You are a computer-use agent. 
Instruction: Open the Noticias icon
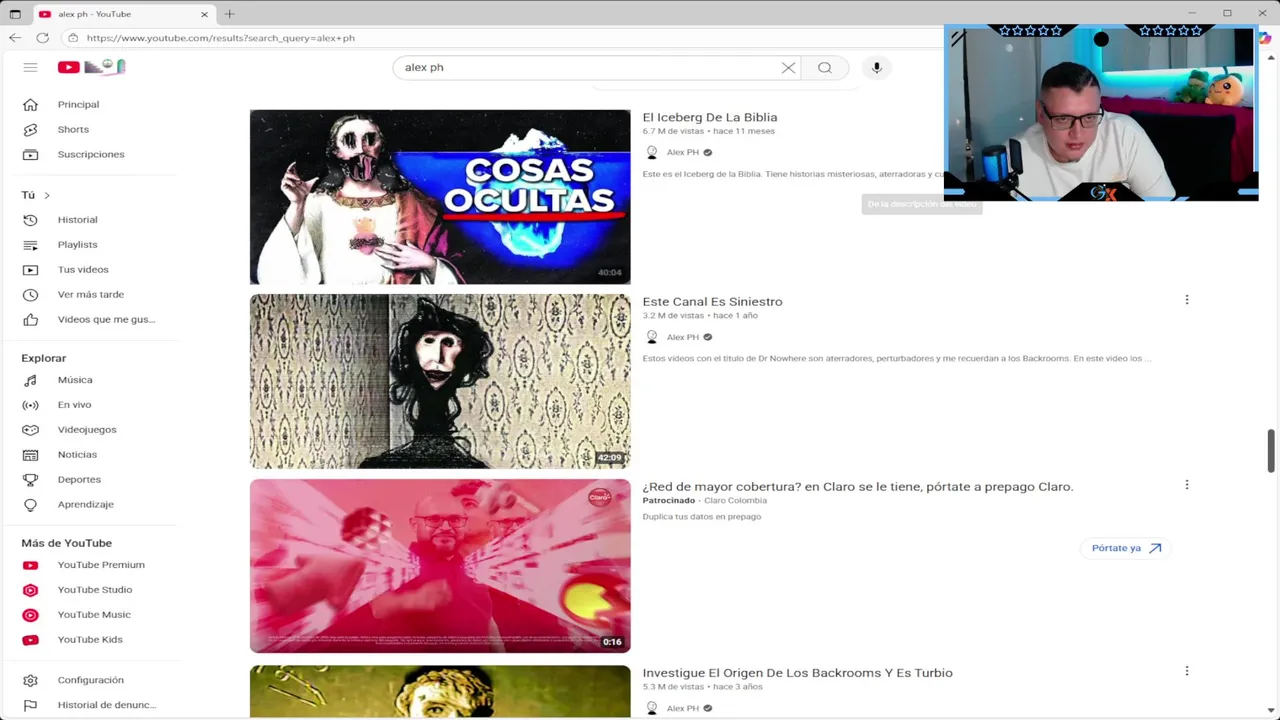click(x=30, y=455)
